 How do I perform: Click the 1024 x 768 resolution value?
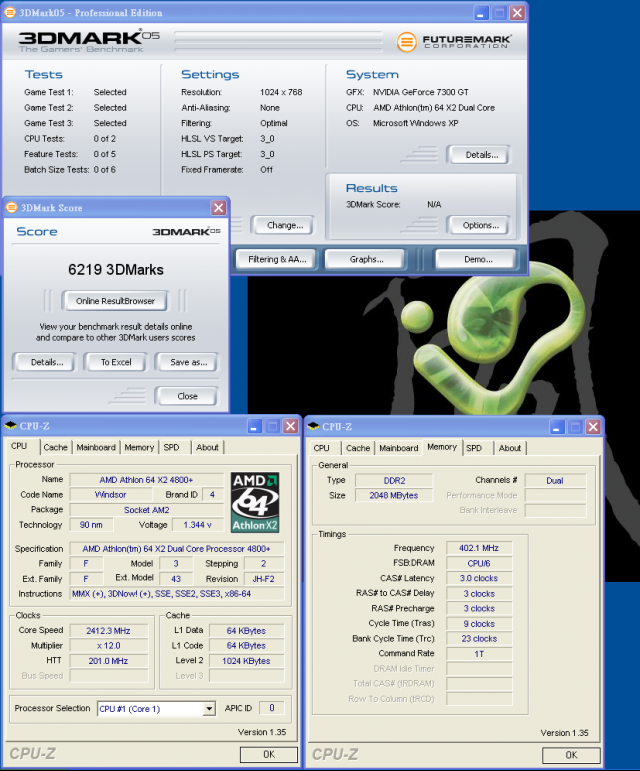click(281, 92)
